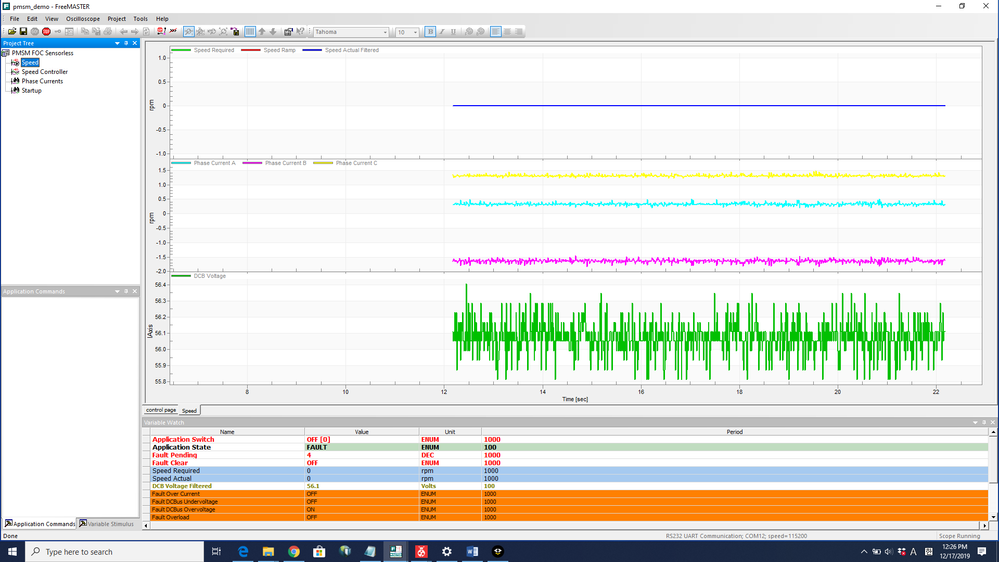999x562 pixels.
Task: Open the Oscilloscope menu
Action: point(83,18)
